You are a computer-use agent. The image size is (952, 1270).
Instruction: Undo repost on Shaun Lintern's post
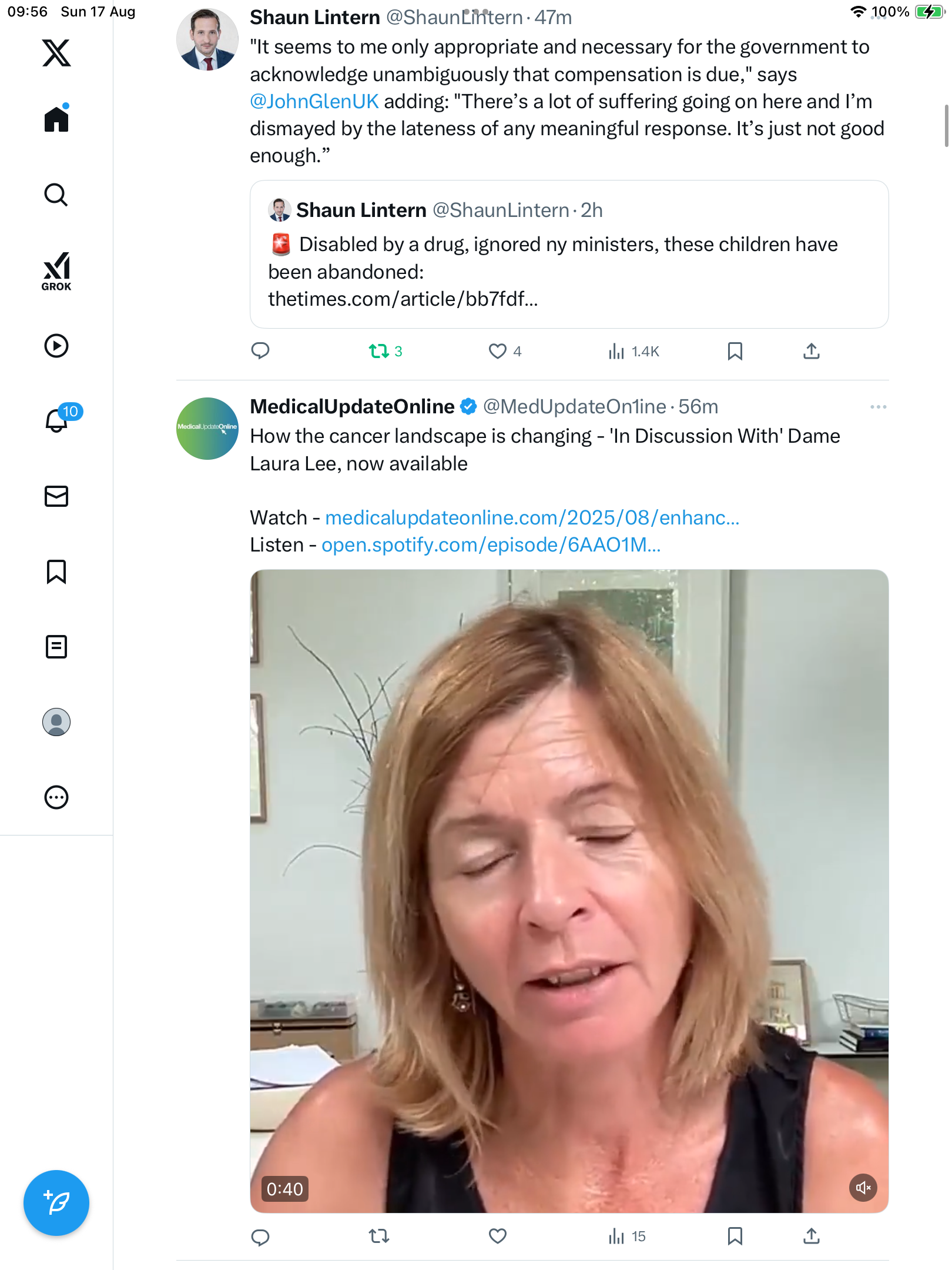click(379, 351)
